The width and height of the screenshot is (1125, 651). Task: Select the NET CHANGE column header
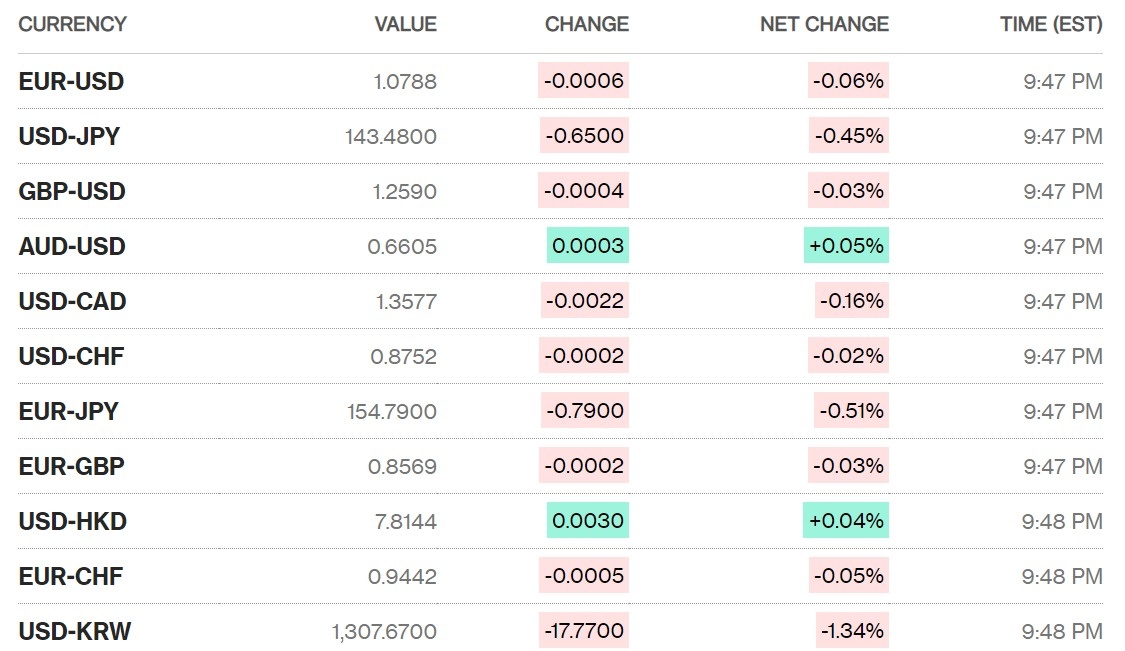click(x=824, y=24)
